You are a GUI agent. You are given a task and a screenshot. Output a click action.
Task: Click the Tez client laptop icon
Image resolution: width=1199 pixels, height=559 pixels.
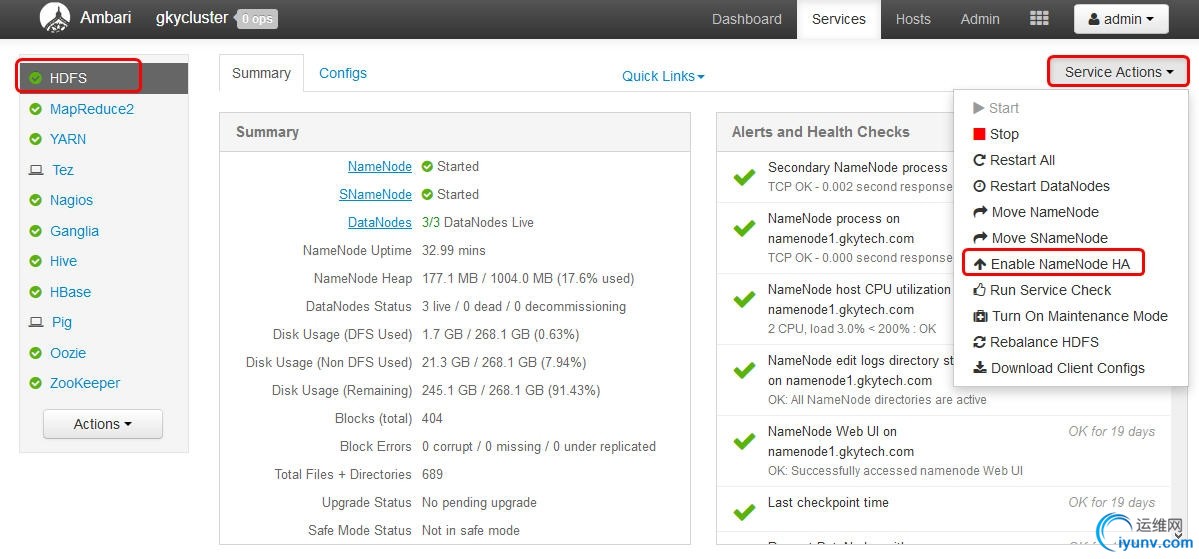(x=36, y=170)
